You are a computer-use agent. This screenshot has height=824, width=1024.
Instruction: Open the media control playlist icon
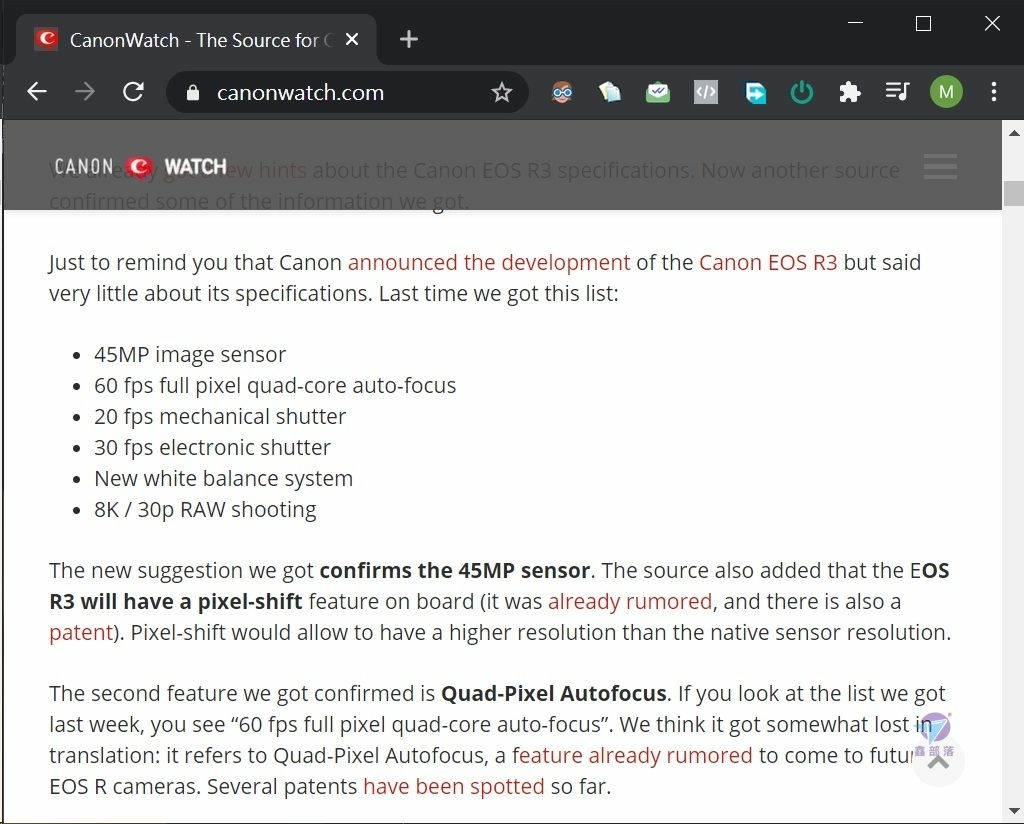click(x=897, y=91)
